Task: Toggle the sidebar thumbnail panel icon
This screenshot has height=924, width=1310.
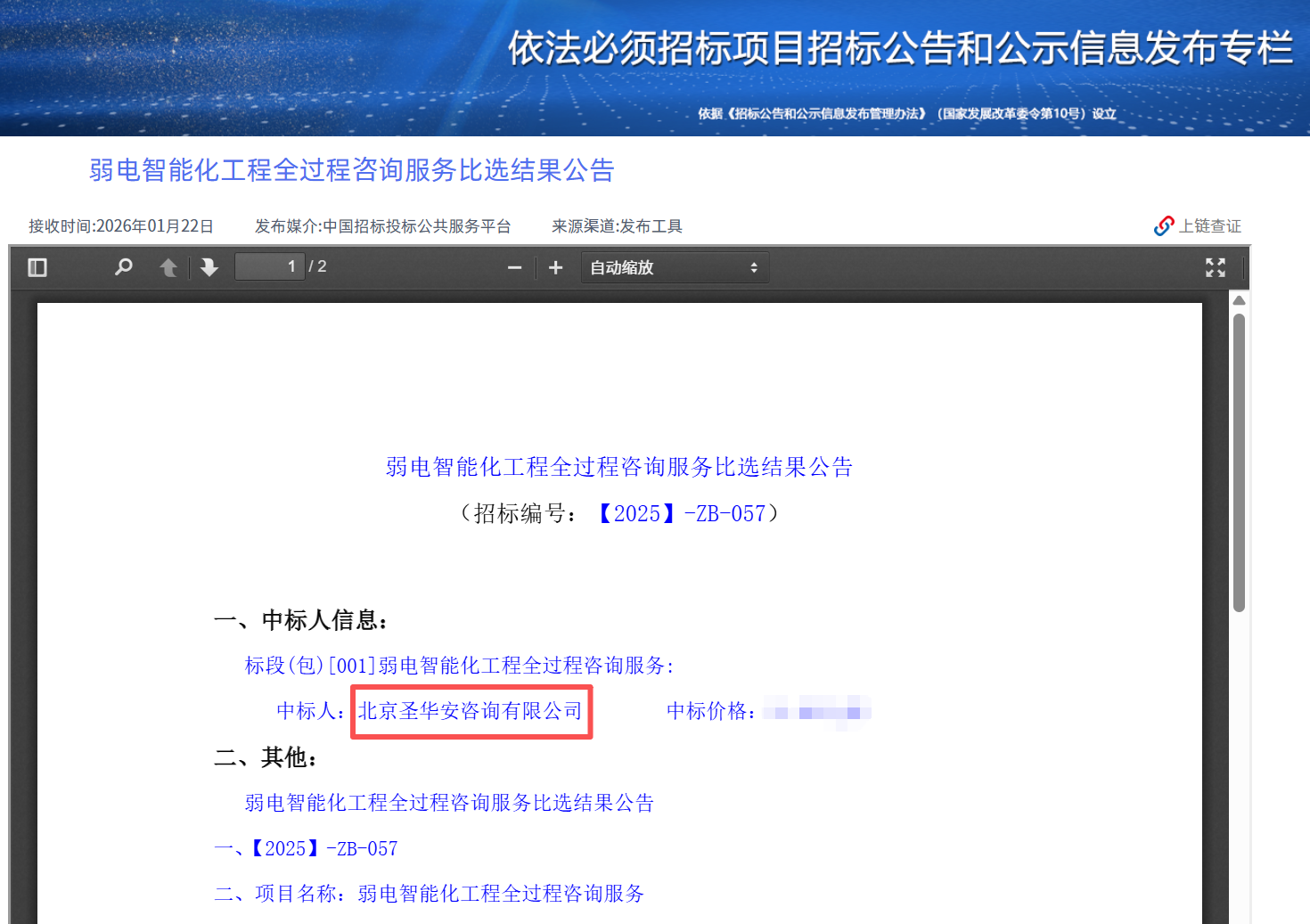Action: (x=37, y=266)
